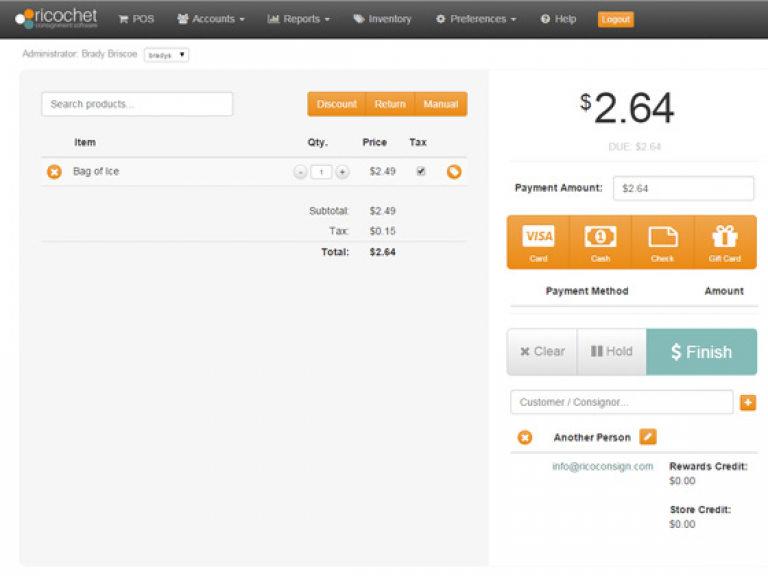Image resolution: width=768 pixels, height=576 pixels.
Task: Focus the Search products field
Action: pyautogui.click(x=137, y=104)
